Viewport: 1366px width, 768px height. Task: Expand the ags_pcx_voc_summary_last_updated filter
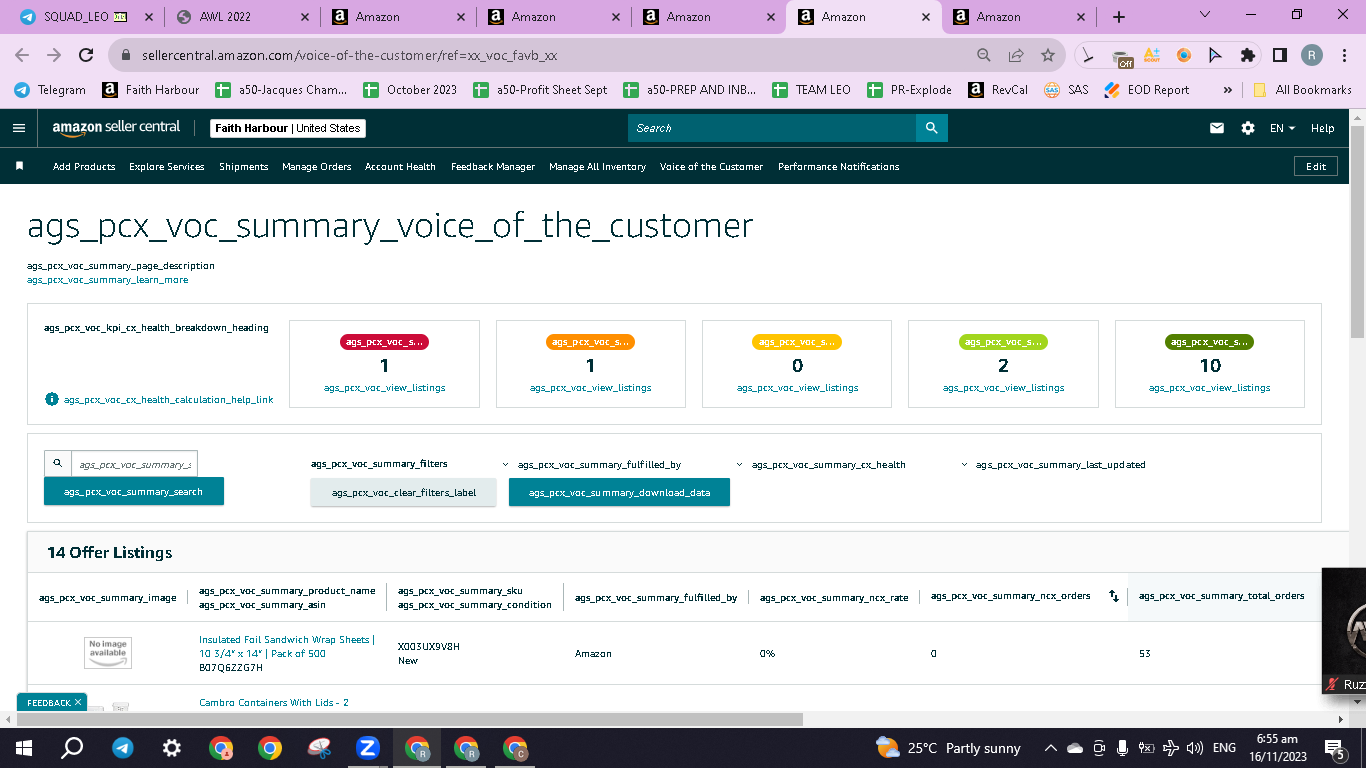click(x=1053, y=464)
